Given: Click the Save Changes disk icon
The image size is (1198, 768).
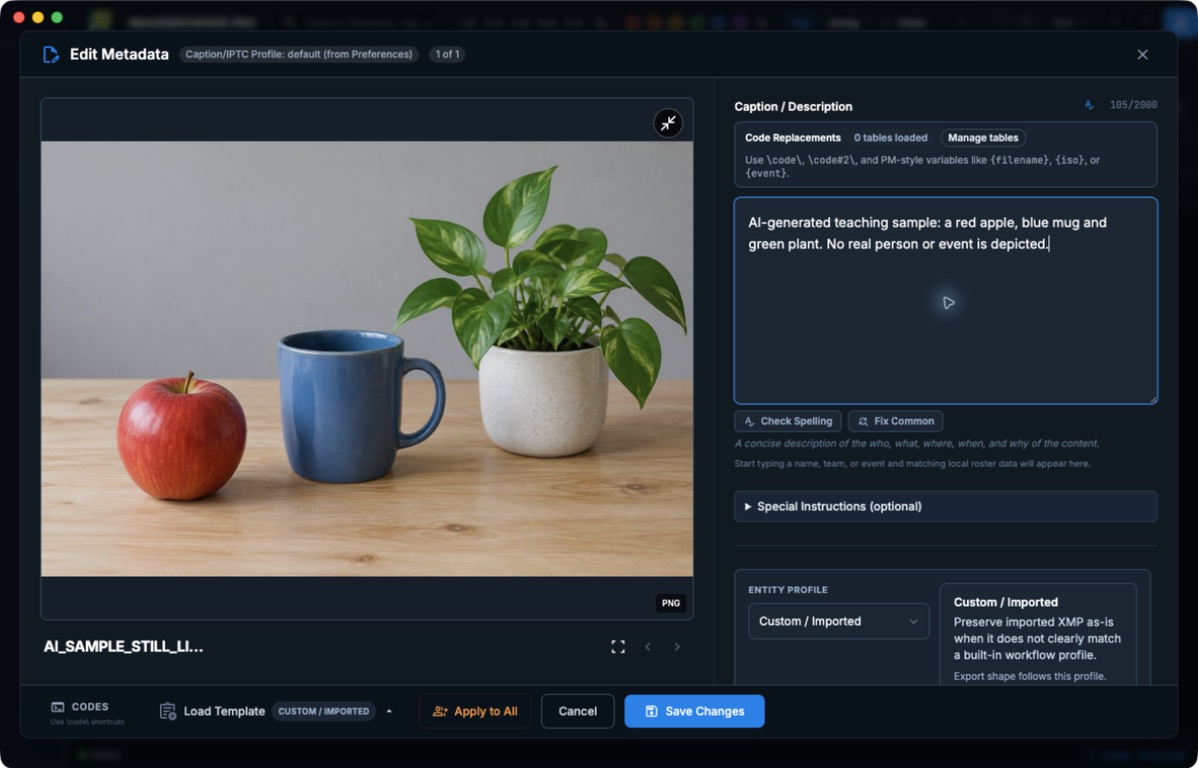Looking at the screenshot, I should tap(651, 711).
